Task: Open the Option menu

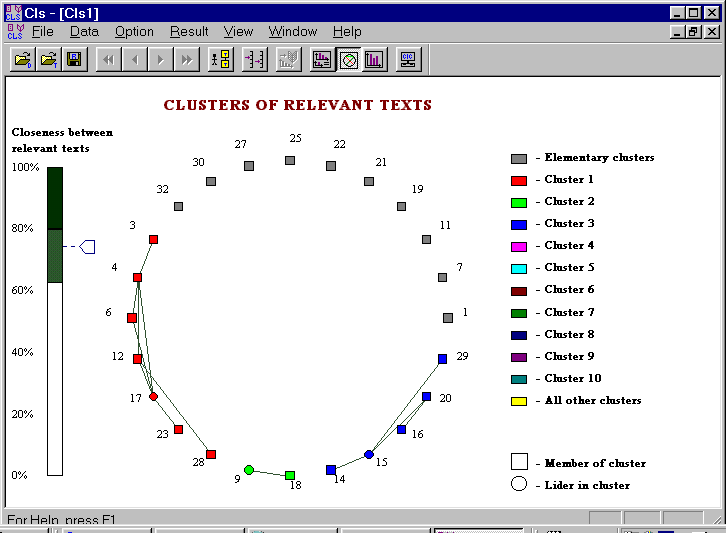Action: tap(134, 31)
